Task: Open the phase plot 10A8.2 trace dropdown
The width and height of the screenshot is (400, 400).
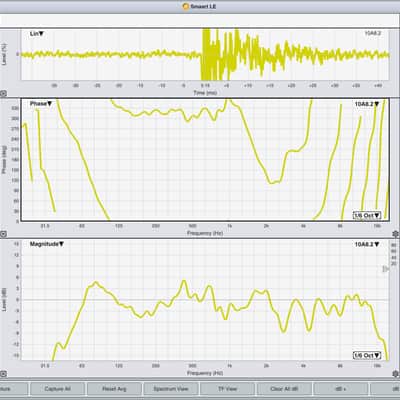Action: (367, 104)
